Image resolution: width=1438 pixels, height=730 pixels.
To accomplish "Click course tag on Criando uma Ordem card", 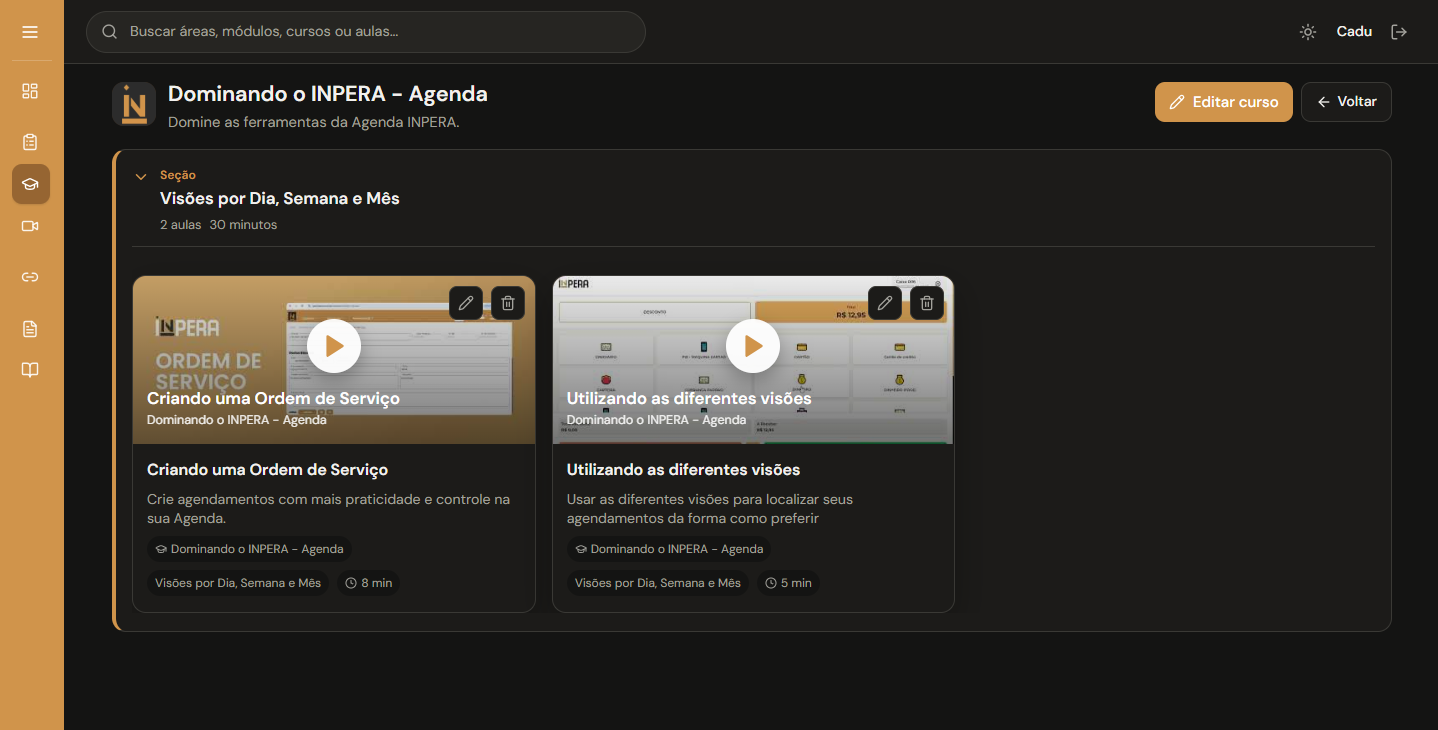I will point(249,549).
